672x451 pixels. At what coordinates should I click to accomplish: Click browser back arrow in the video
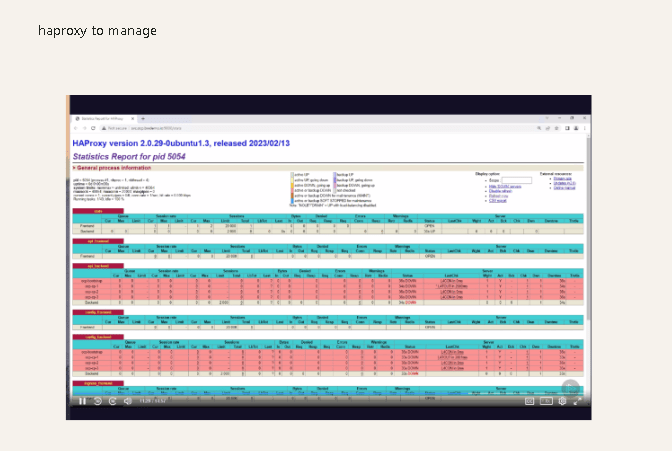(76, 128)
